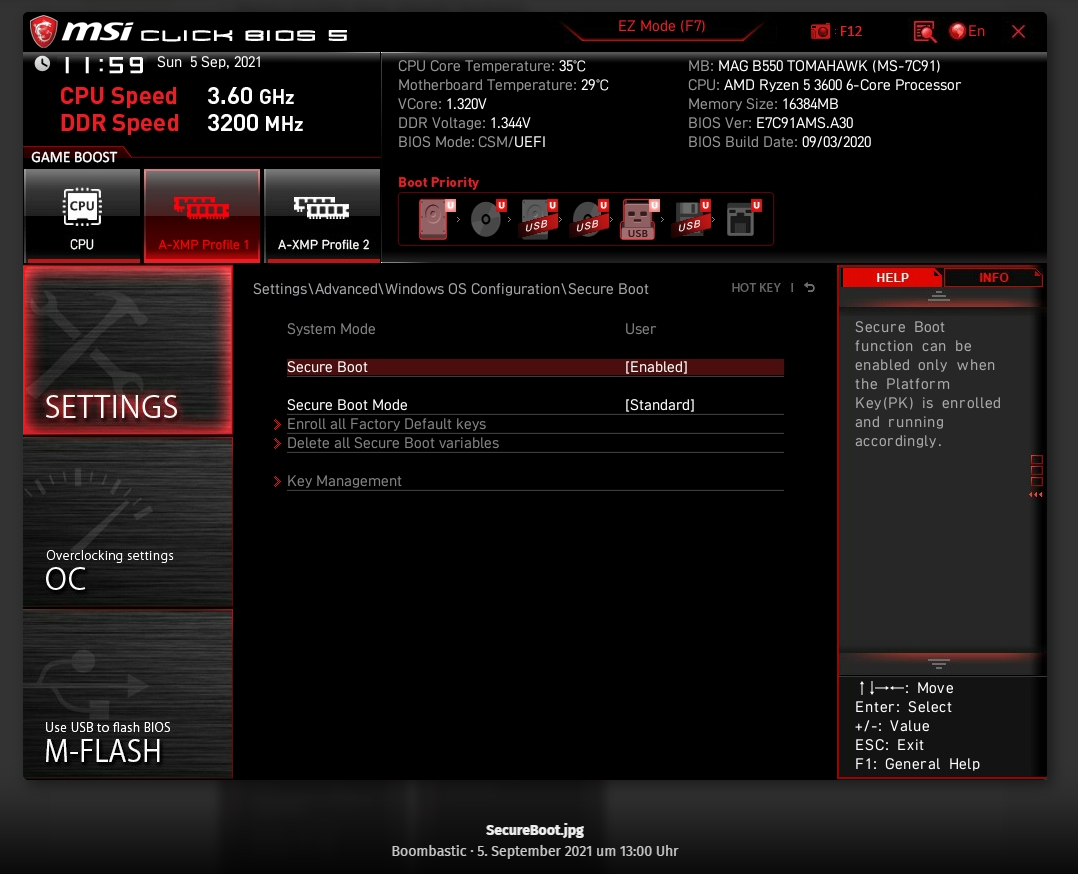This screenshot has width=1078, height=874.
Task: Select the USB key boot priority device
Action: click(639, 219)
